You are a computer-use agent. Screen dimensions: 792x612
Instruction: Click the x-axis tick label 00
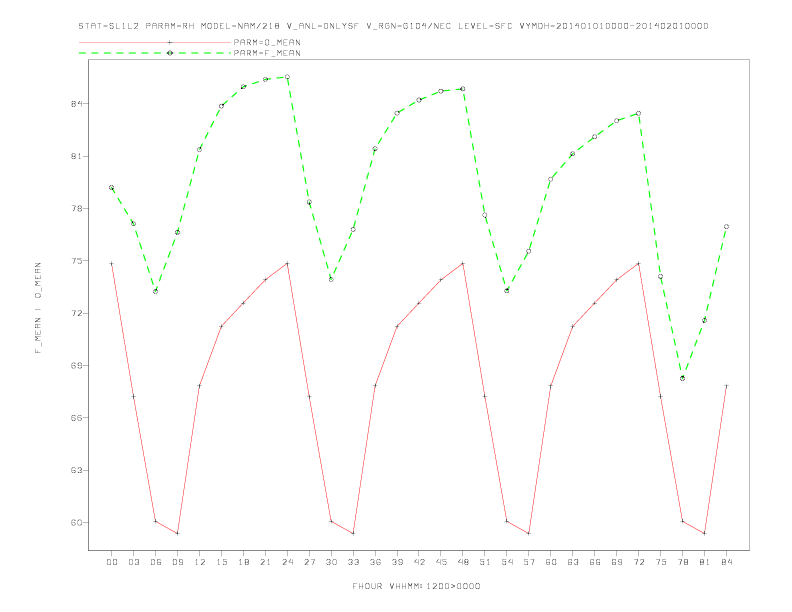(x=112, y=562)
